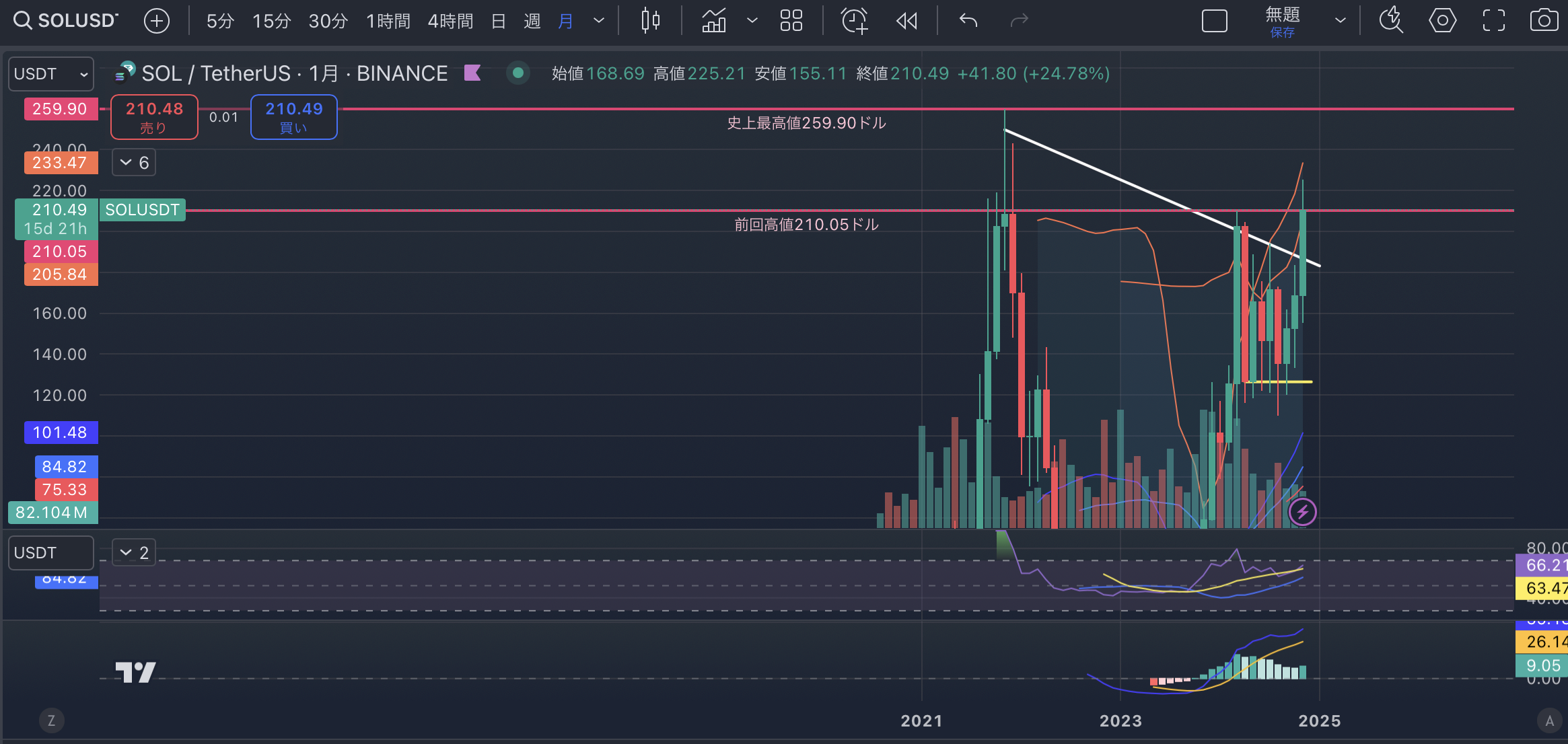The width and height of the screenshot is (1568, 744).
Task: Click the 210.49 買い buy button
Action: [x=294, y=117]
